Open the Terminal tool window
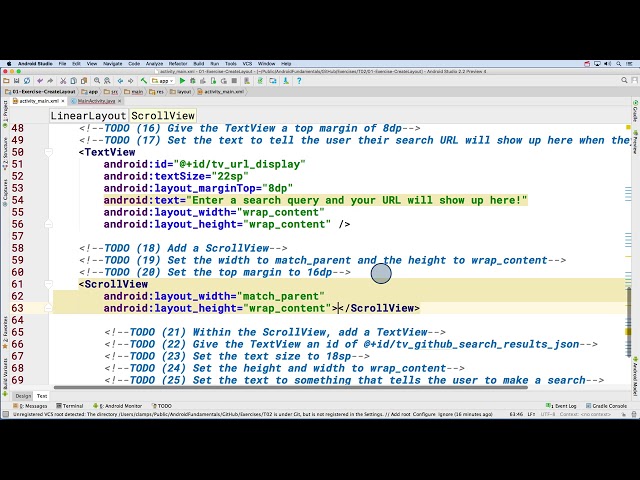 70,406
